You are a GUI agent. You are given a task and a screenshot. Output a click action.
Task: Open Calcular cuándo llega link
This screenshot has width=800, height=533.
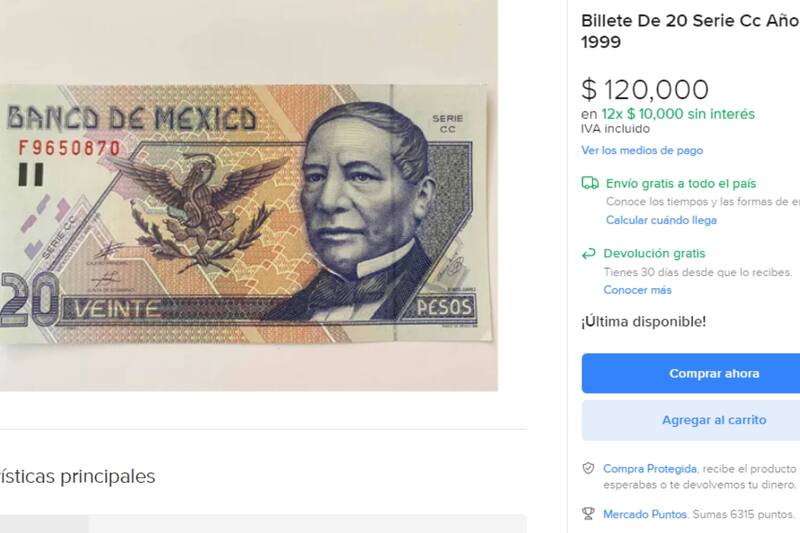(661, 220)
